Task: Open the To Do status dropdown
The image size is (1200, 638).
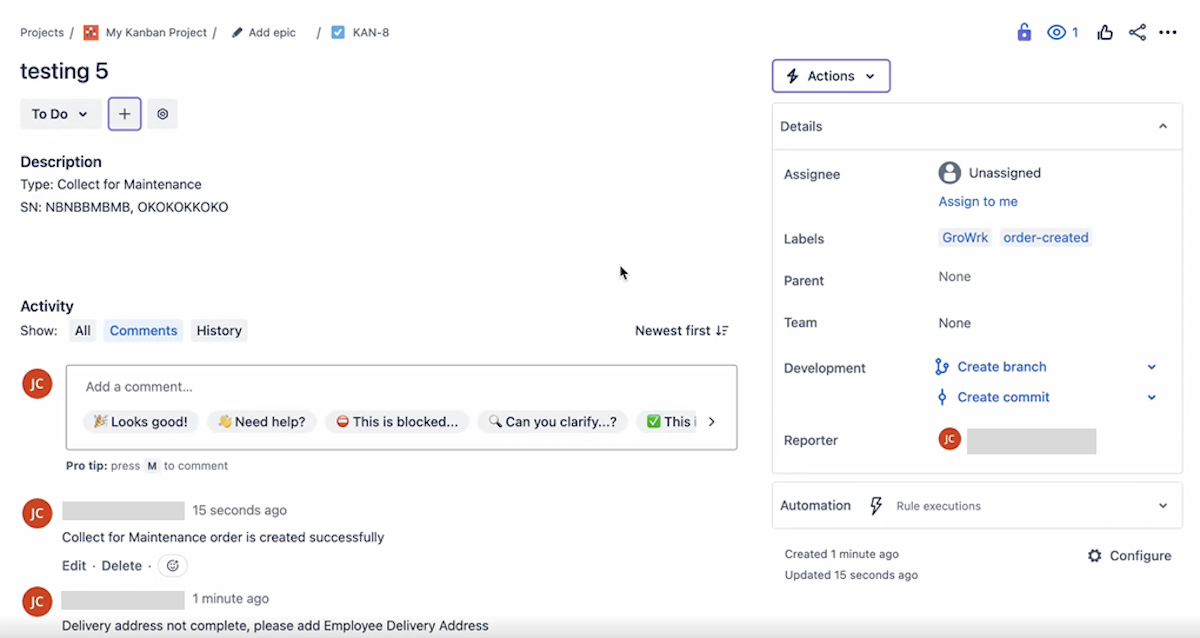Action: (x=60, y=113)
